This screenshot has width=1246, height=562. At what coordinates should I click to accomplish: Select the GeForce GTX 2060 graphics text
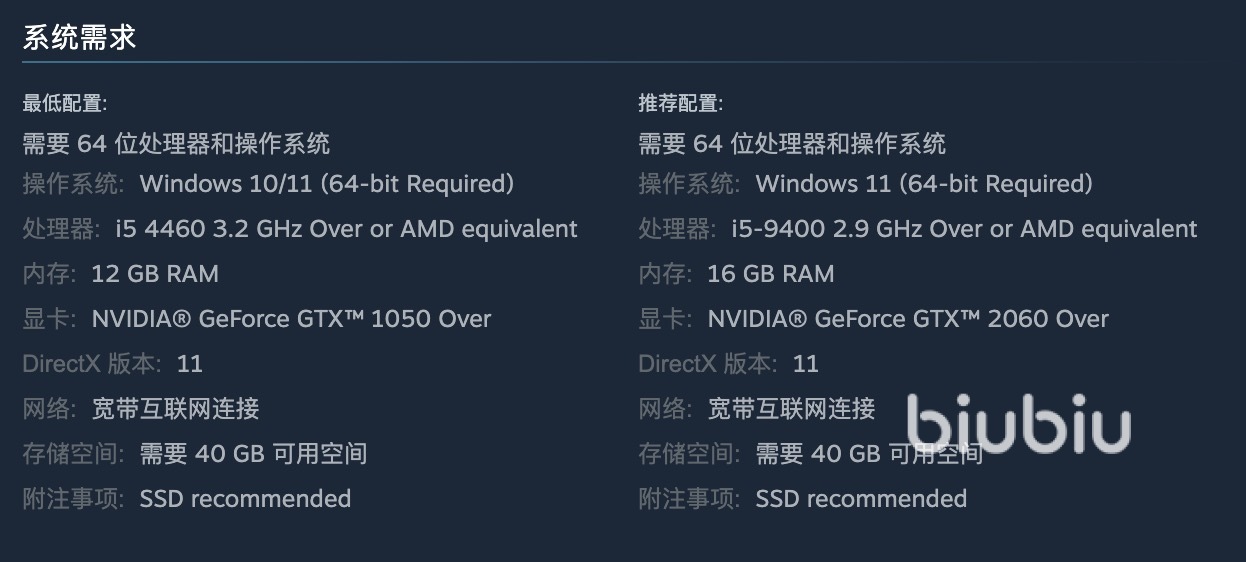click(x=908, y=319)
